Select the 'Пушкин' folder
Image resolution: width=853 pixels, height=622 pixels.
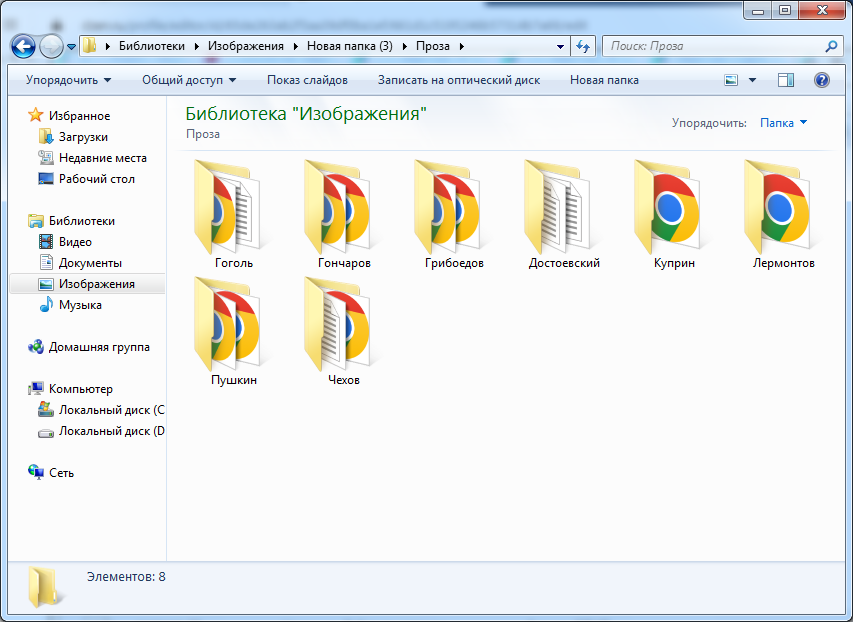pos(234,331)
